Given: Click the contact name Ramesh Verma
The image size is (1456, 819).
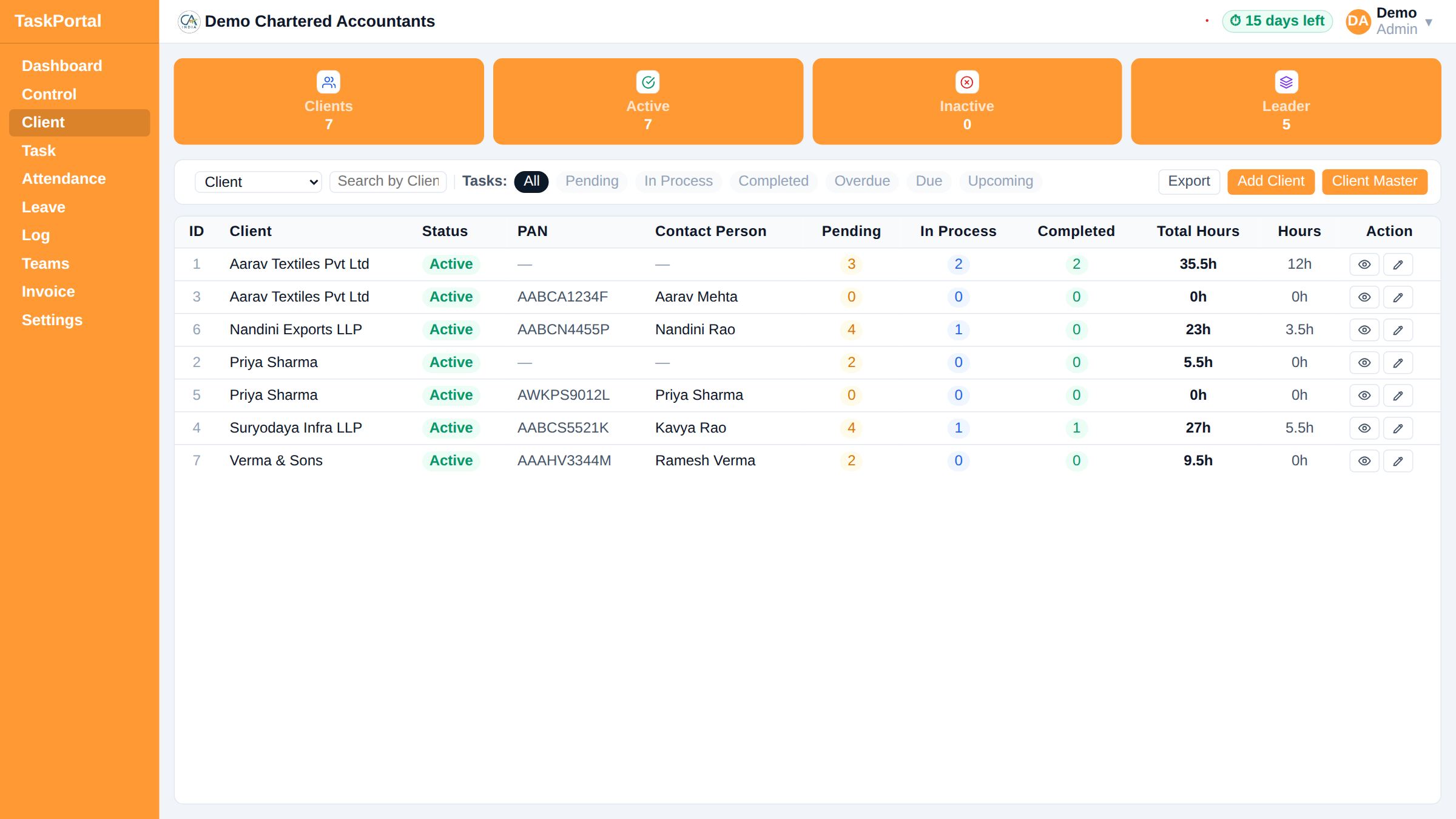Looking at the screenshot, I should coord(705,461).
